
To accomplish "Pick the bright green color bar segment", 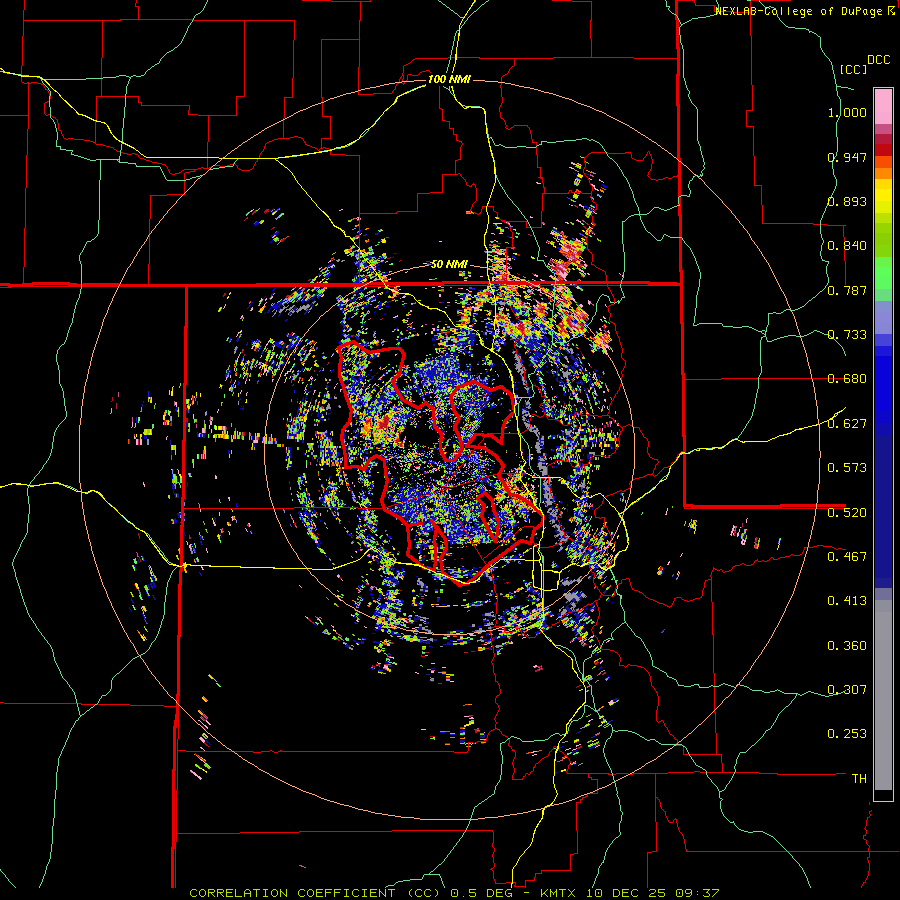I will pos(883,273).
